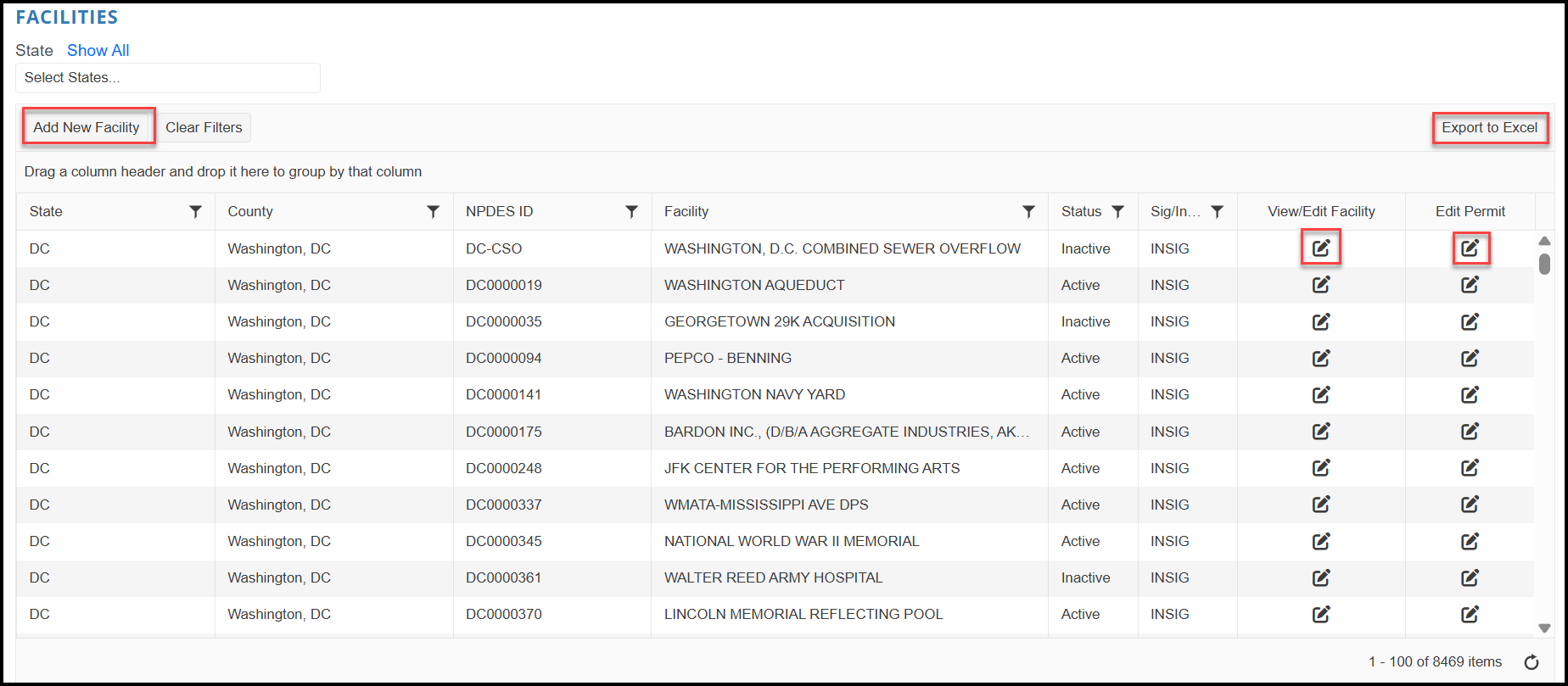Image resolution: width=1568 pixels, height=686 pixels.
Task: Open View/Edit Facility for PEPCO - BENNING
Action: pyautogui.click(x=1321, y=358)
